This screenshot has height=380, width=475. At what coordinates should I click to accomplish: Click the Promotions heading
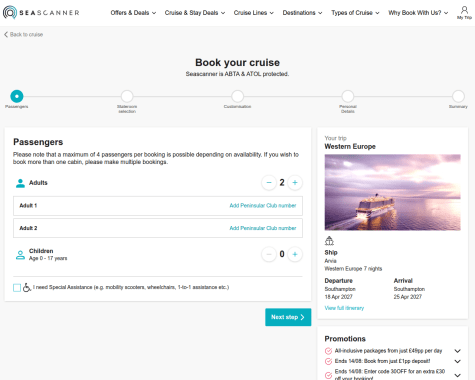pyautogui.click(x=345, y=339)
